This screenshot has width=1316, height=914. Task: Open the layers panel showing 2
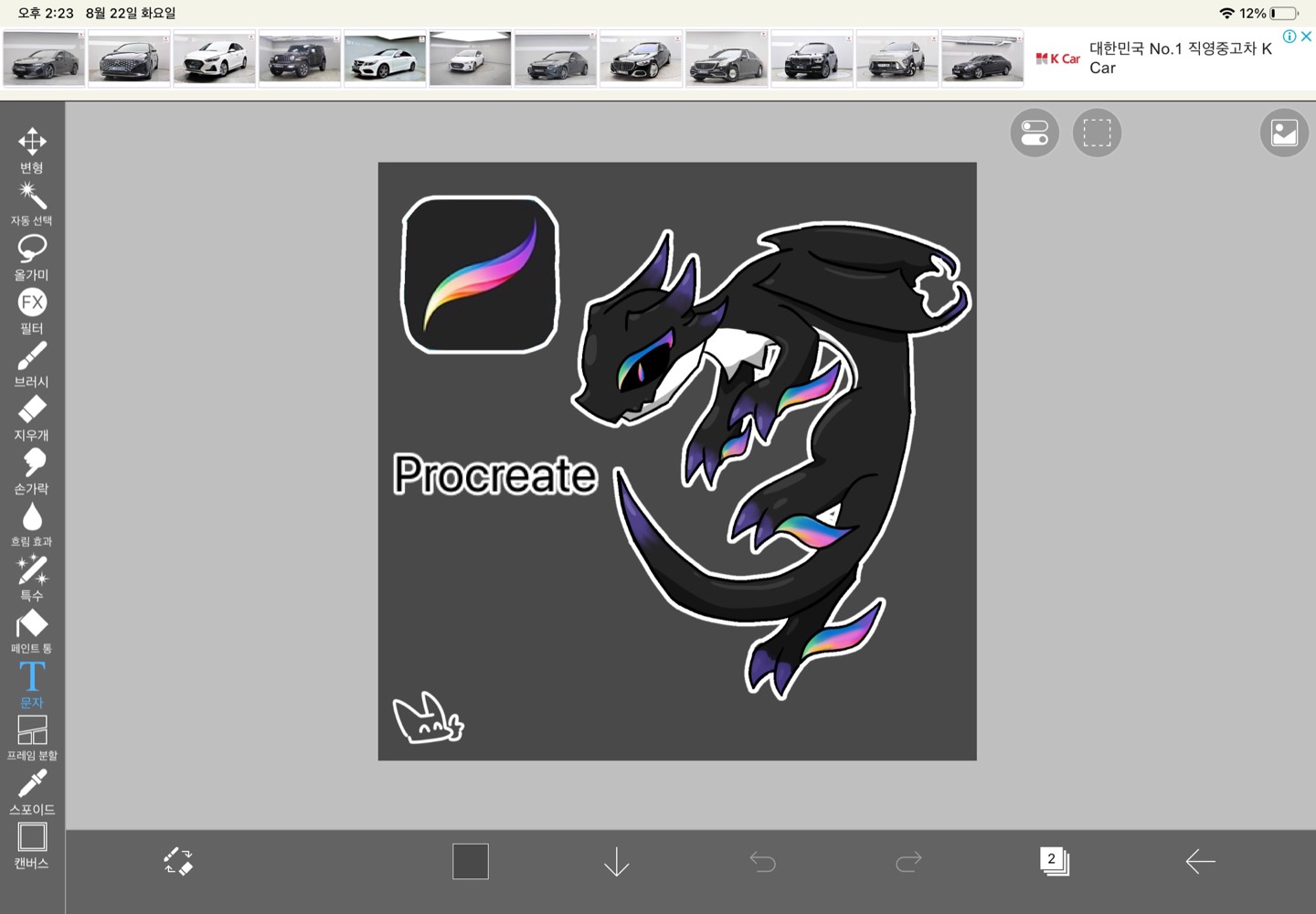[x=1054, y=861]
